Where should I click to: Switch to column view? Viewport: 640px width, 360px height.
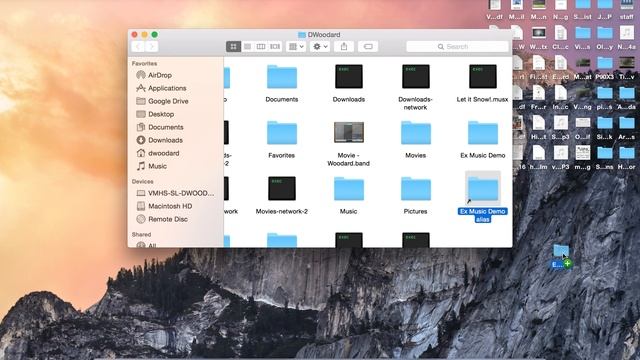[261, 47]
